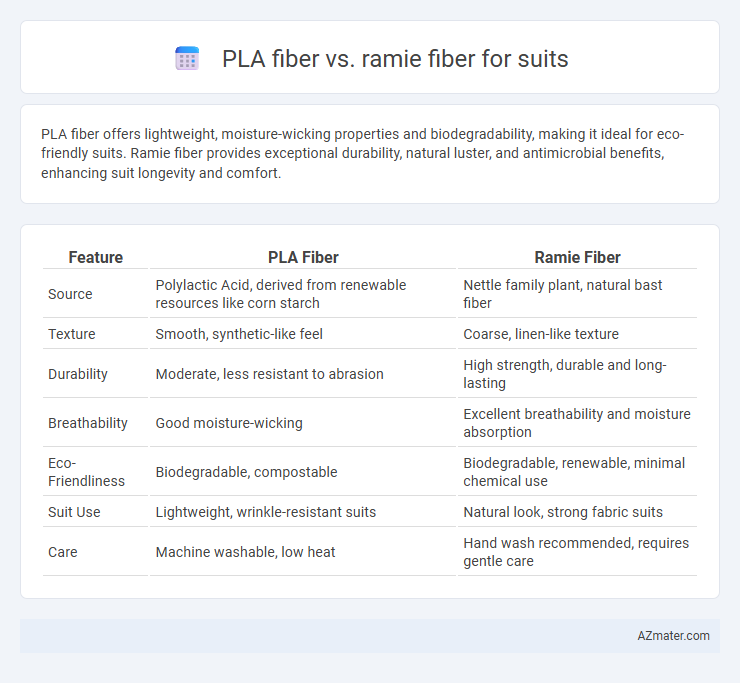Viewport: 740px width, 683px height.
Task: Click the 'Eco-Friendliness' row label
Action: pyautogui.click(x=86, y=472)
